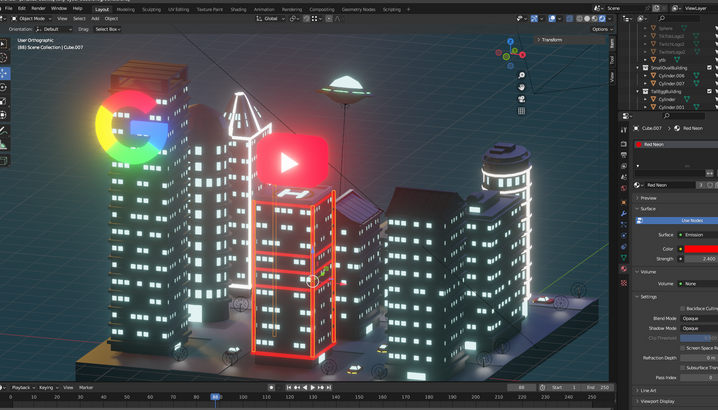
Task: Click the blue Z axis on navigation gizmo
Action: (510, 41)
